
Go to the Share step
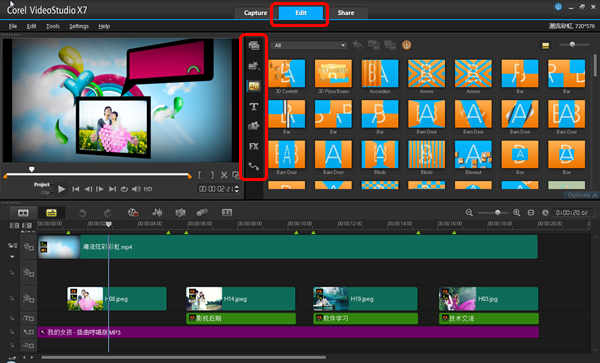pos(346,13)
